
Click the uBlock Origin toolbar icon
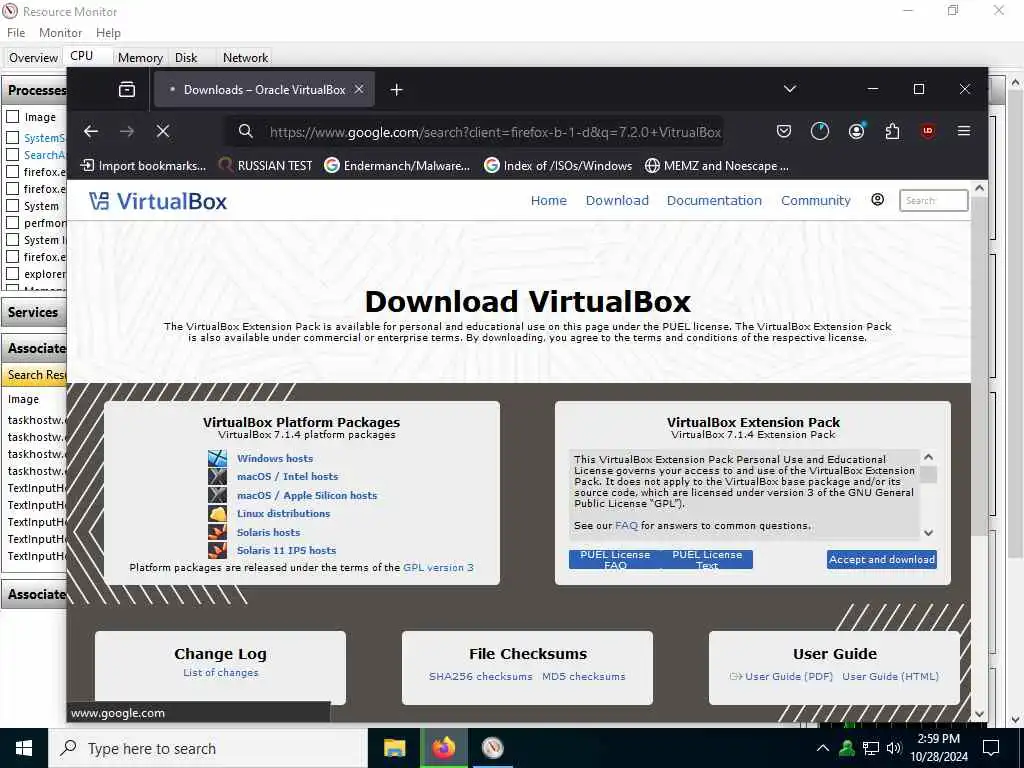(x=927, y=131)
